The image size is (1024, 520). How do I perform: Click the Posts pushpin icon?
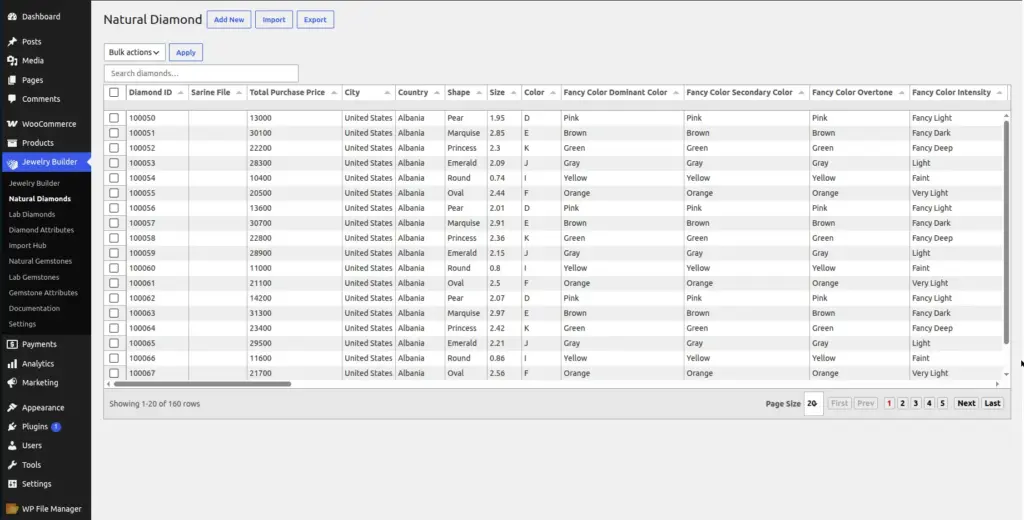(12, 42)
